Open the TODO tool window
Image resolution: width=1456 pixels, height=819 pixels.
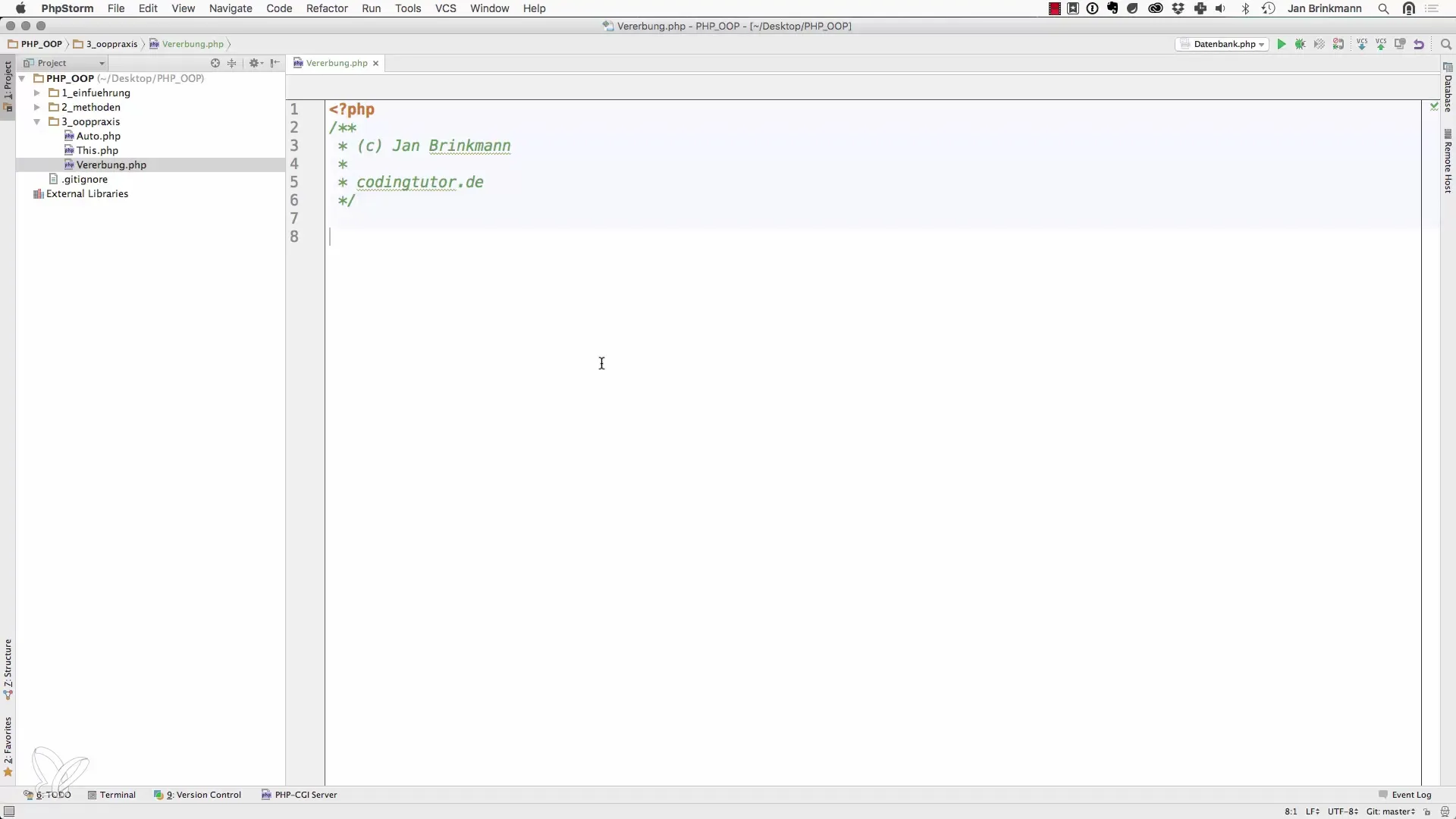pyautogui.click(x=47, y=795)
